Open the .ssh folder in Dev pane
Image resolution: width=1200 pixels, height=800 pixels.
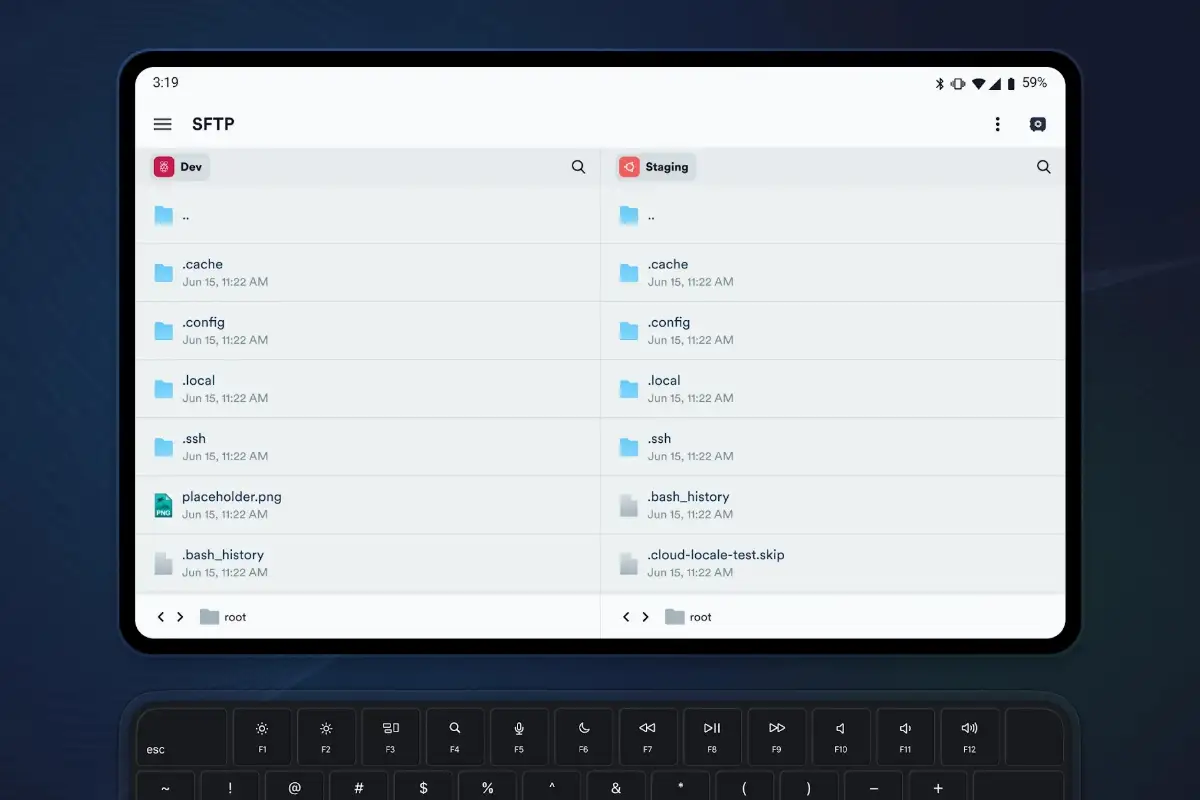(368, 447)
